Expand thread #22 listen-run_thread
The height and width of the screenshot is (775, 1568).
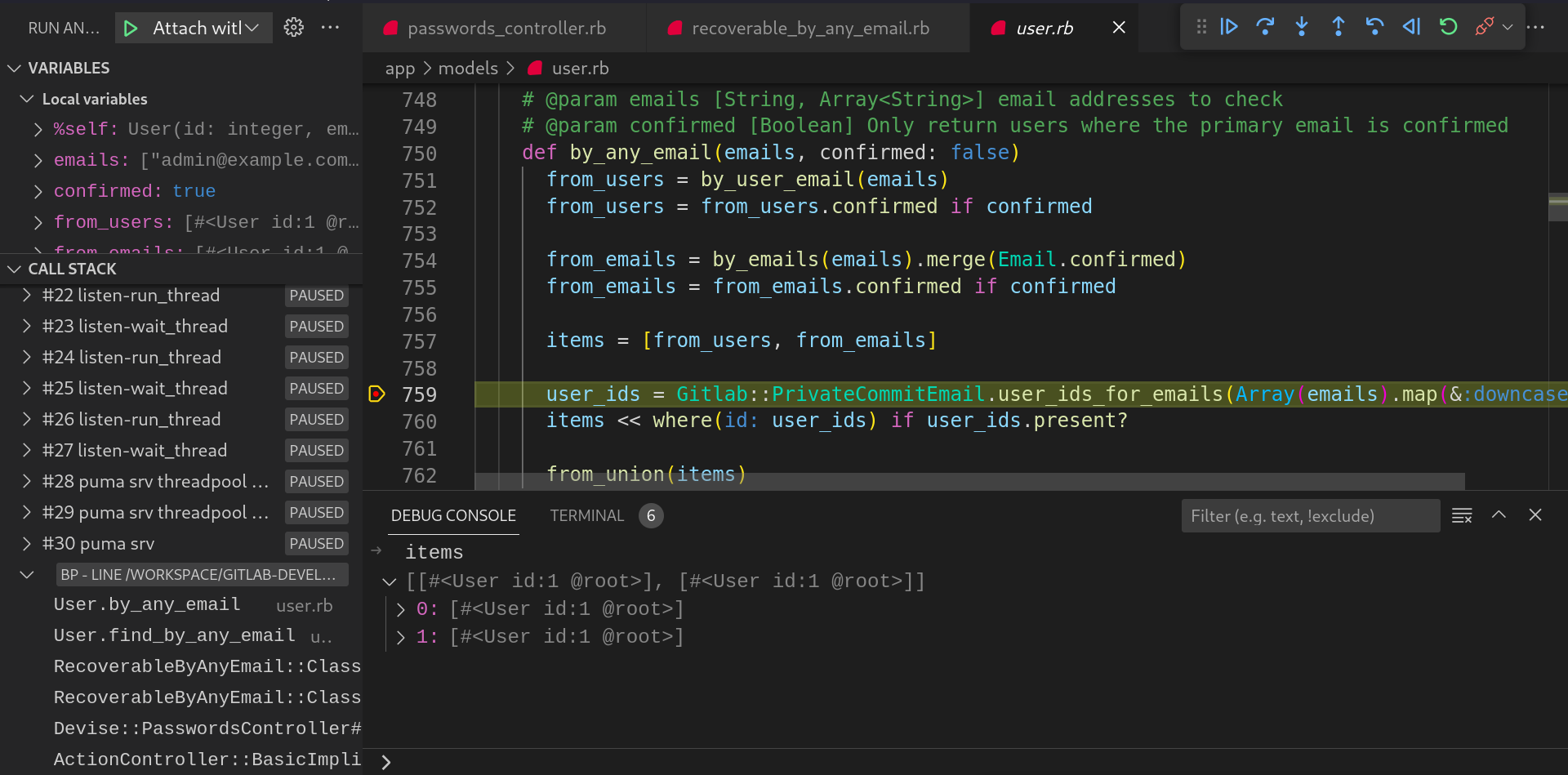click(x=27, y=295)
